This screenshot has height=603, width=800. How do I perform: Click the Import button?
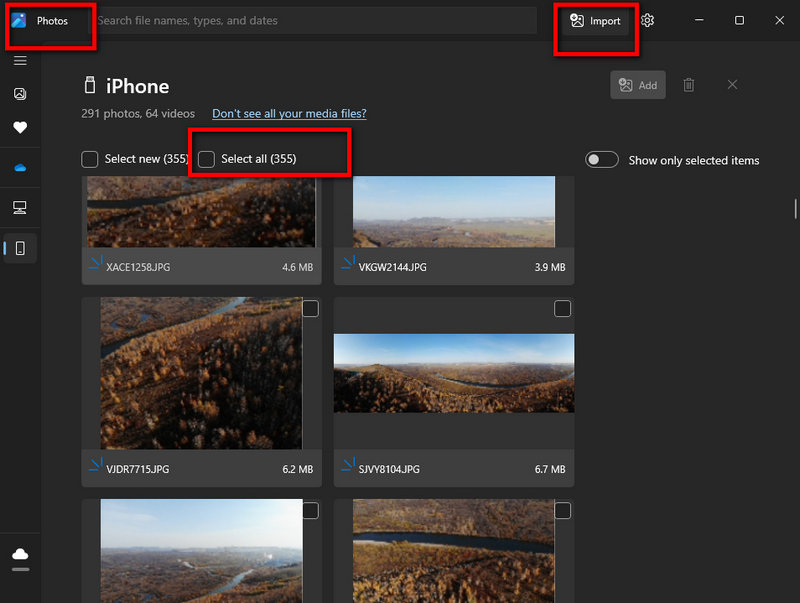tap(595, 21)
